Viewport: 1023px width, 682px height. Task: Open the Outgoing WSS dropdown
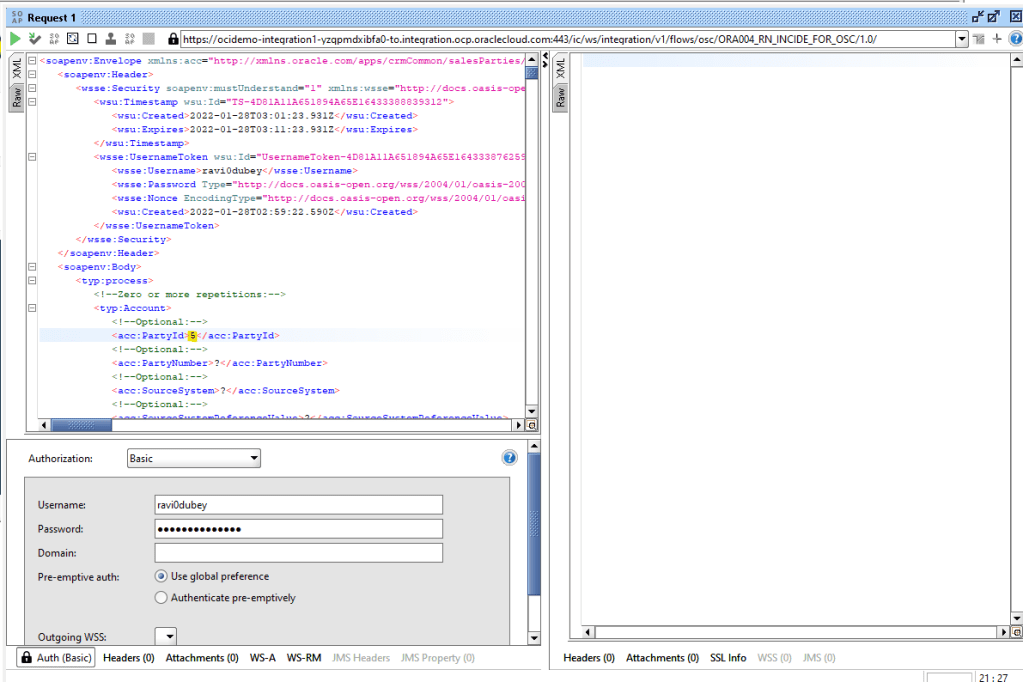point(165,636)
